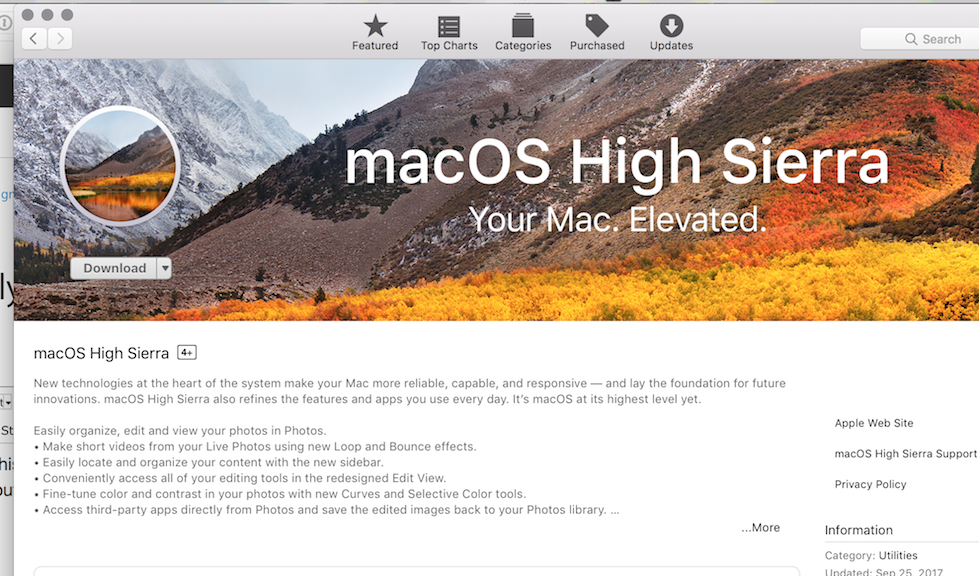This screenshot has height=576, width=979.
Task: Open the Purchased tag tab
Action: 597,33
